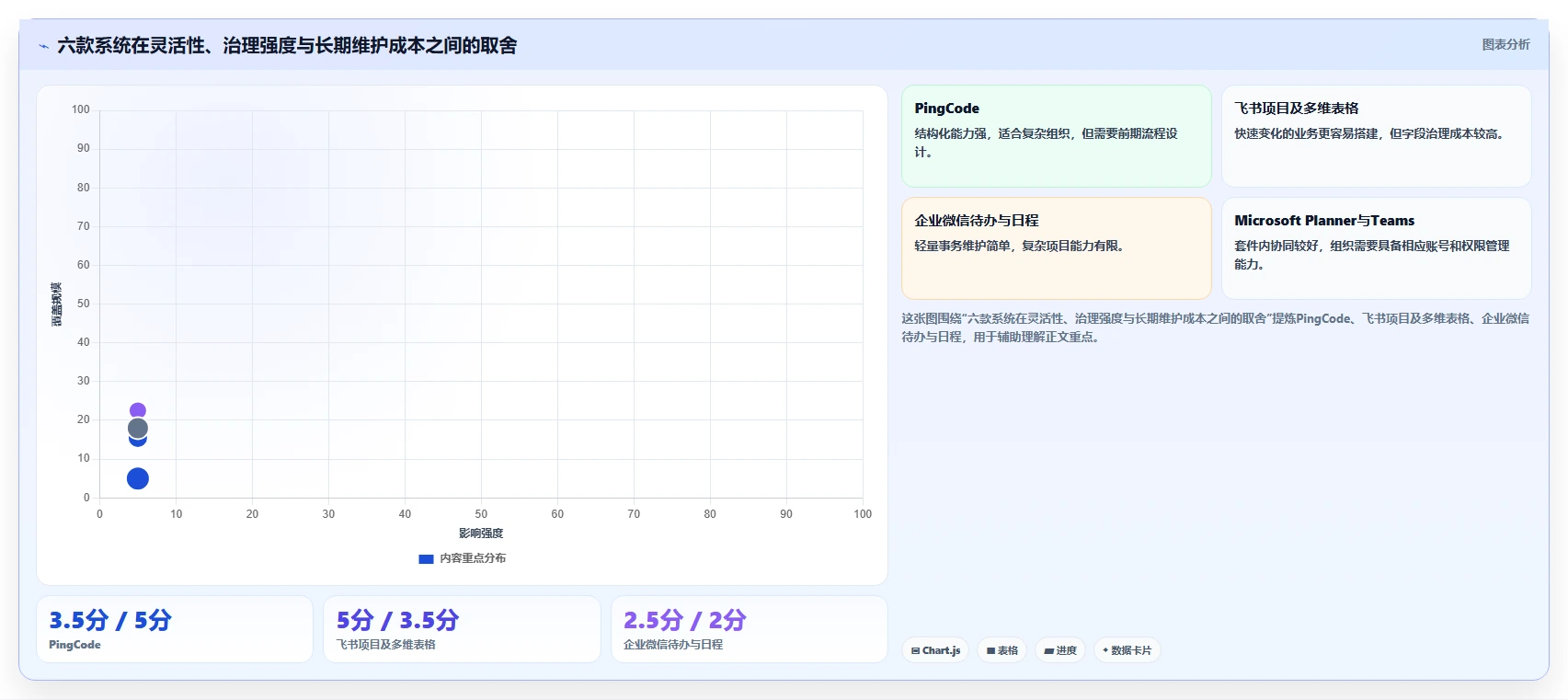The height and width of the screenshot is (700, 1568).
Task: Click the y-axis tick label 30
Action: pyautogui.click(x=84, y=381)
